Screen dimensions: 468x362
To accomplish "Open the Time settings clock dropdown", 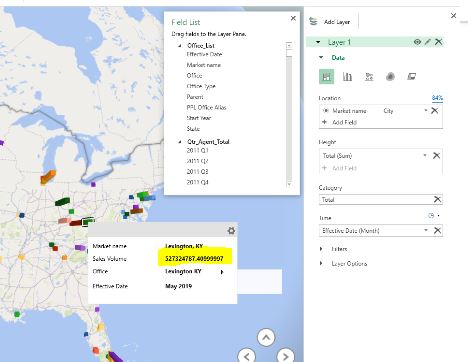I will coord(433,216).
